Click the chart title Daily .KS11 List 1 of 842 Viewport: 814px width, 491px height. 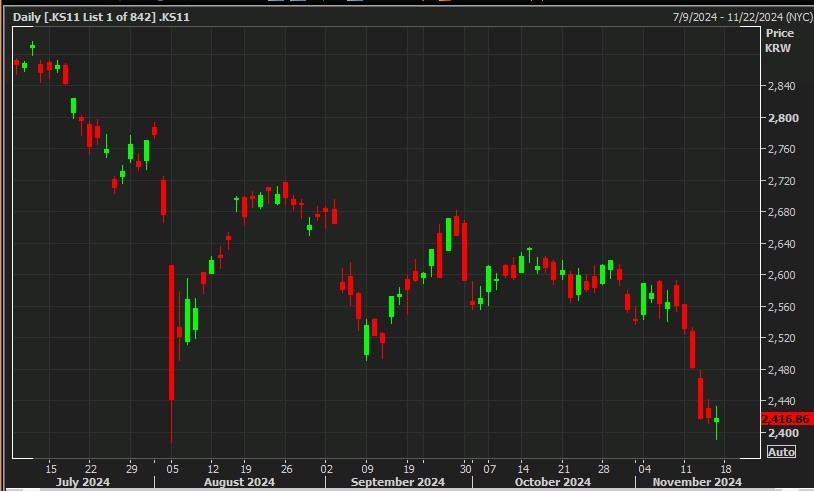point(101,17)
